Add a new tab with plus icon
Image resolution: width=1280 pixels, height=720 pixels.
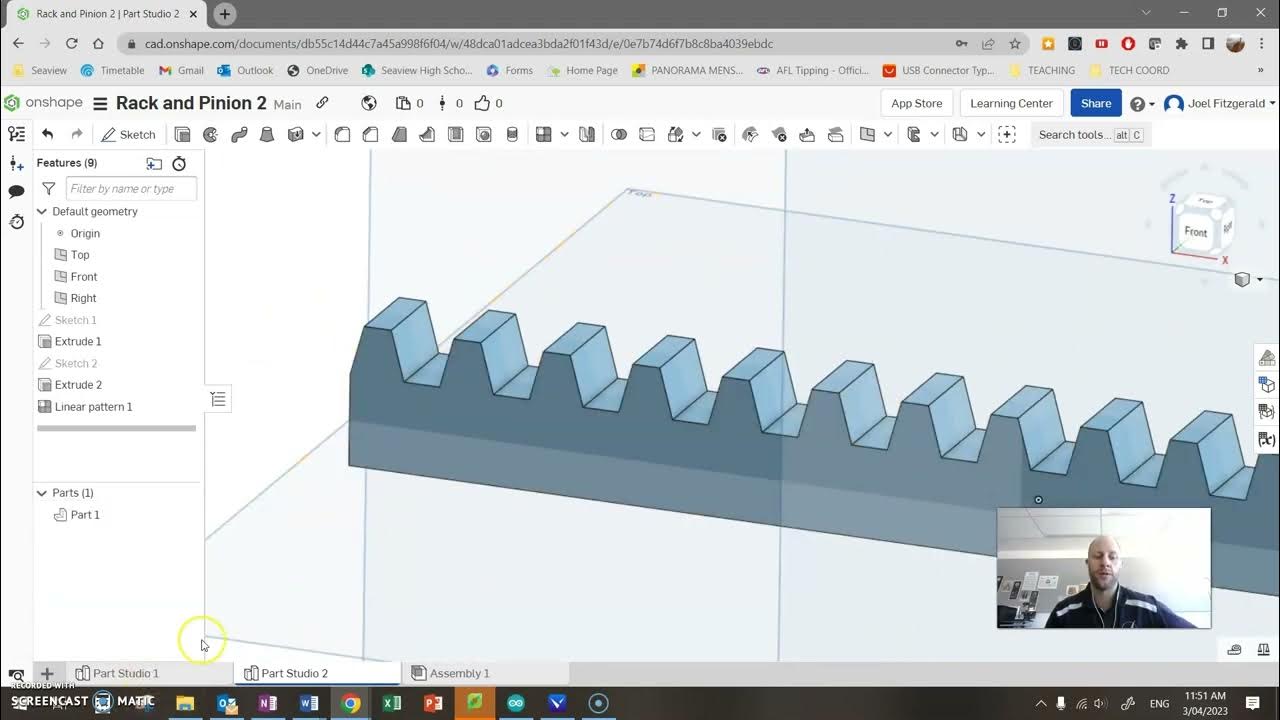(46, 673)
